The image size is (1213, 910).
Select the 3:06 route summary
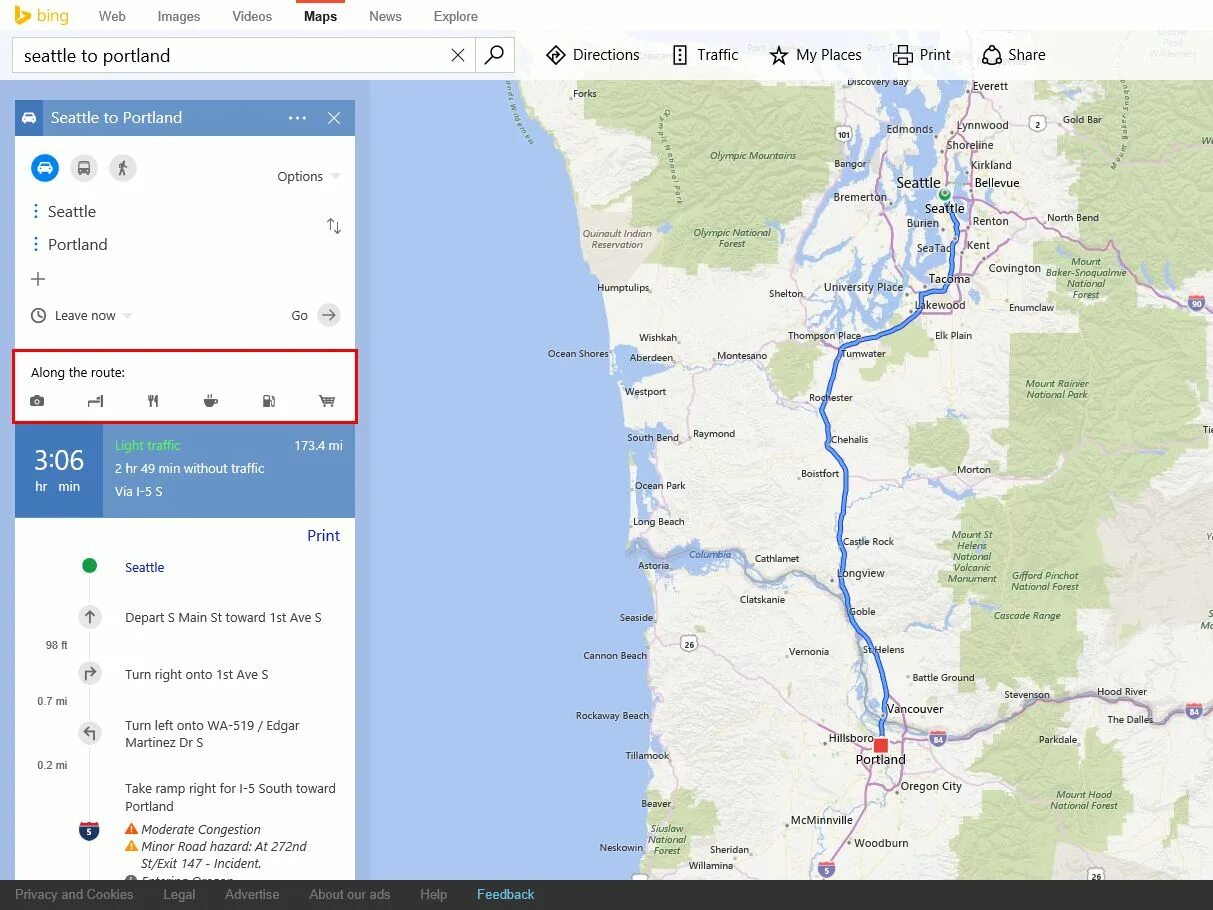[185, 471]
